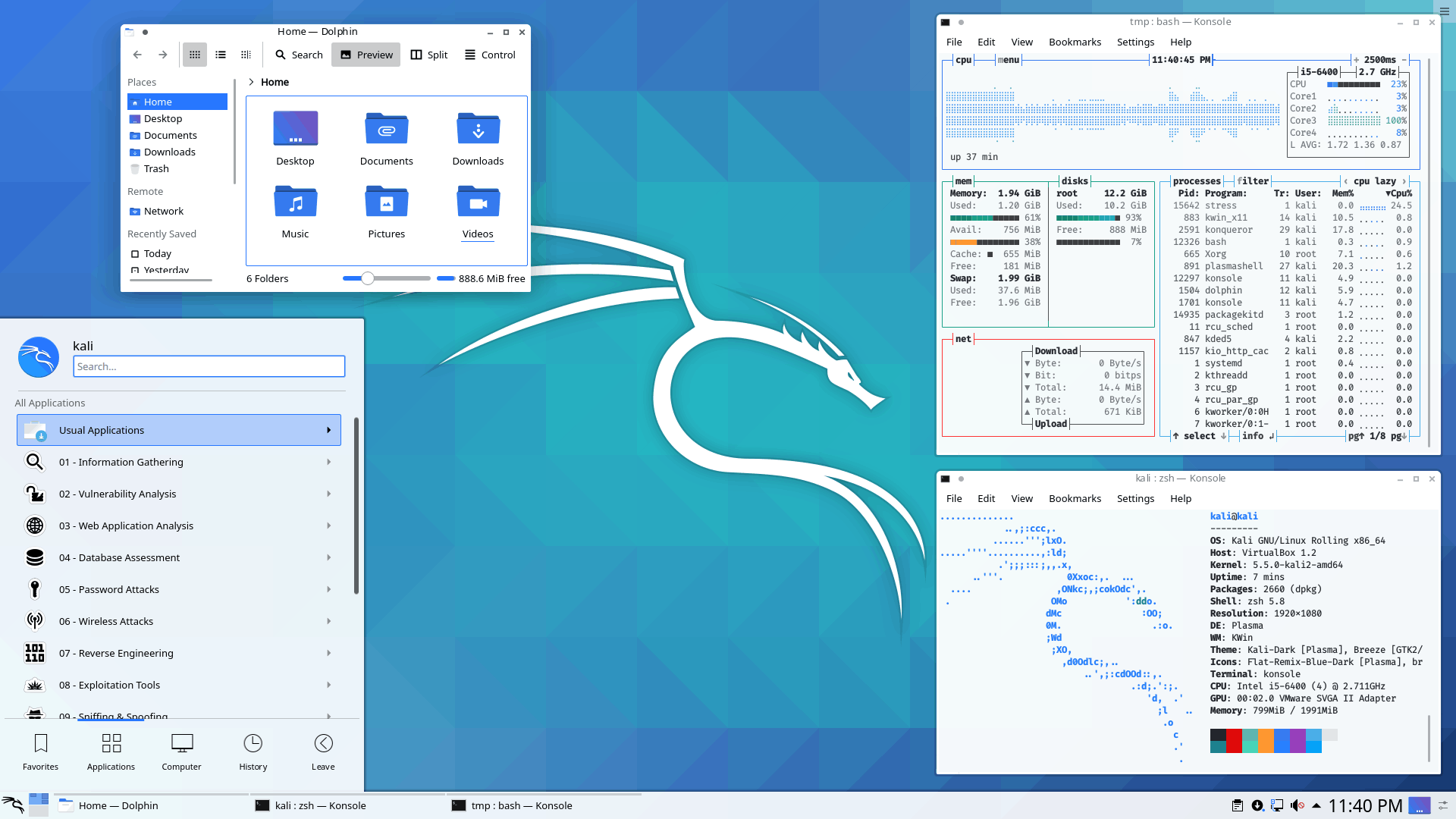This screenshot has height=819, width=1456.
Task: Expand the 05 - Password Attacks submenu
Action: click(178, 589)
